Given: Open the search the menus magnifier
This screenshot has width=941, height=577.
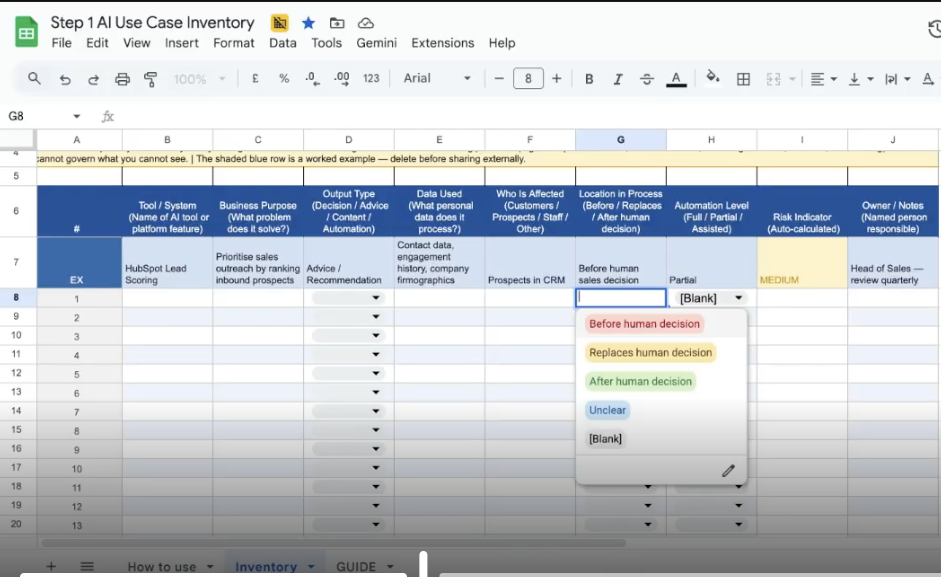Looking at the screenshot, I should tap(34, 79).
